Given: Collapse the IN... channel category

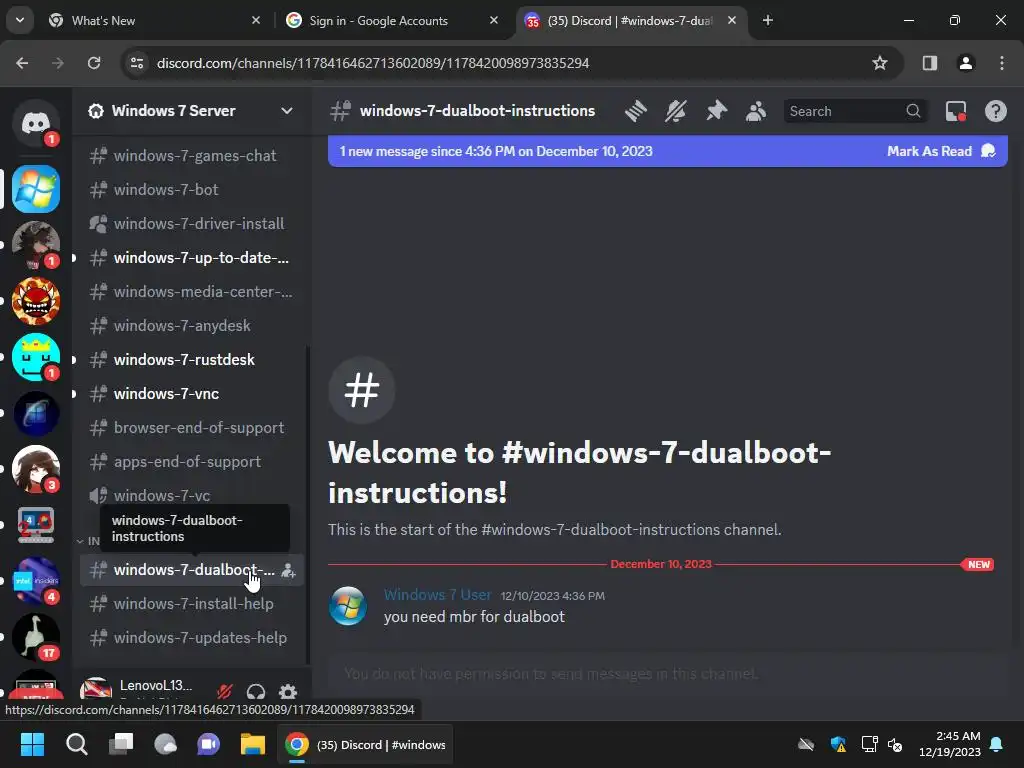Looking at the screenshot, I should (88, 541).
